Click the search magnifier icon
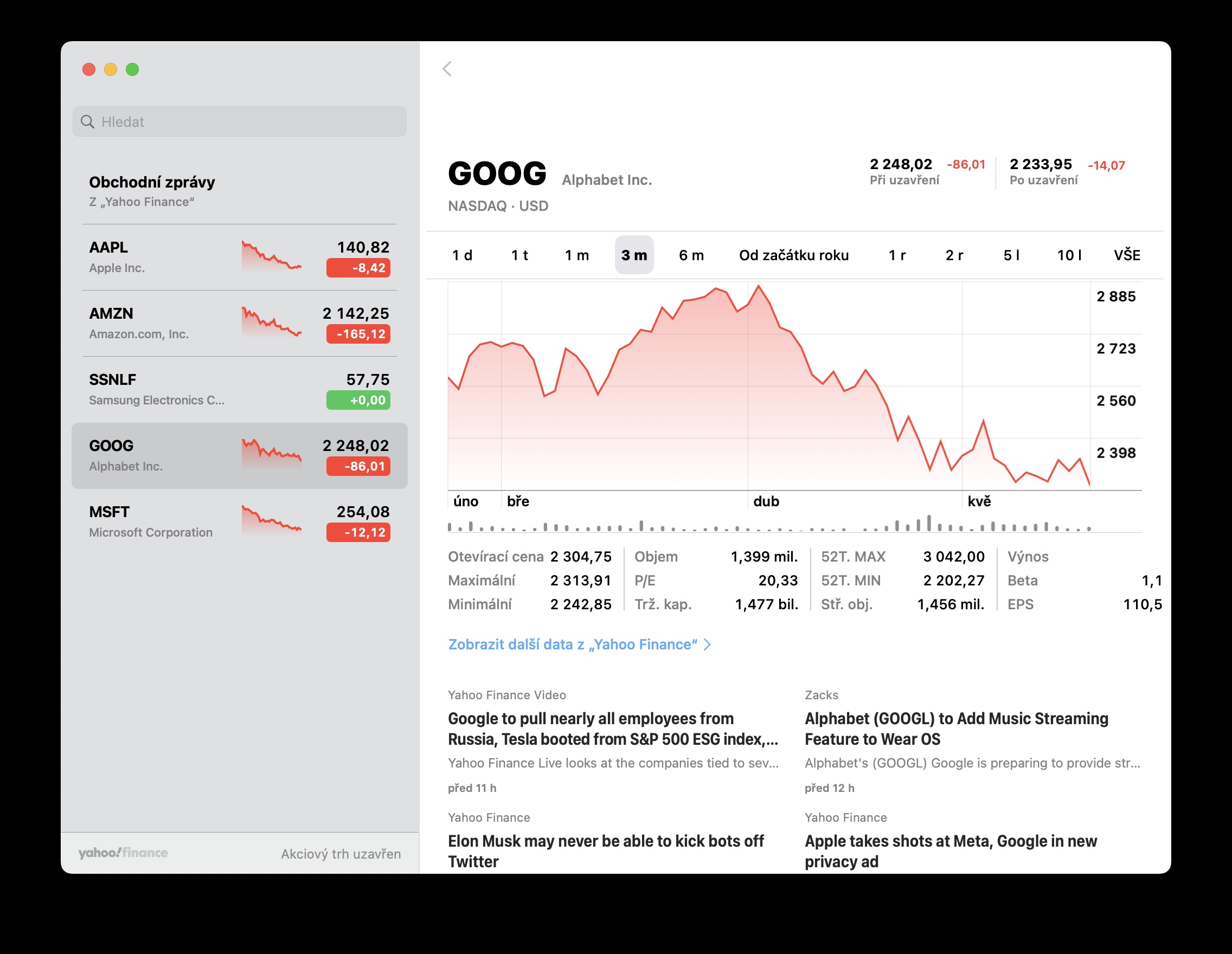 point(87,122)
